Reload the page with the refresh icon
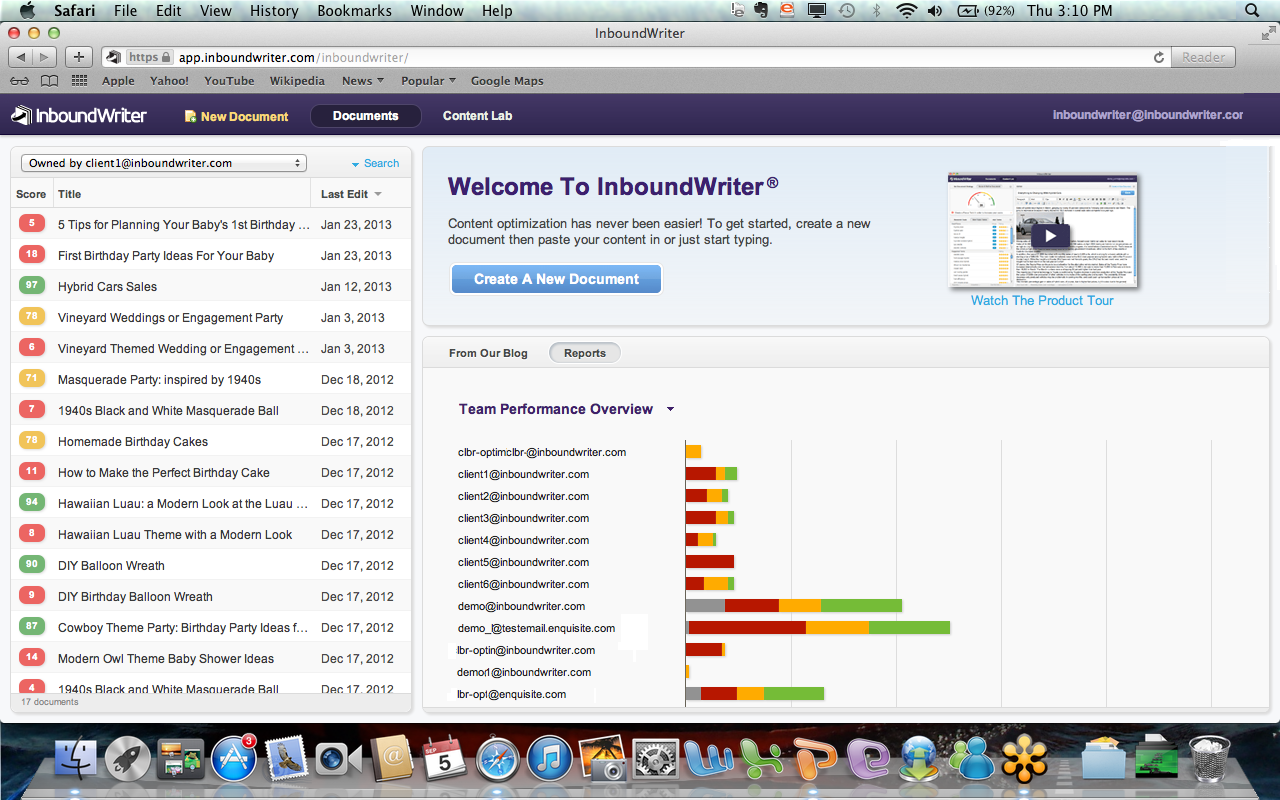 point(1159,58)
